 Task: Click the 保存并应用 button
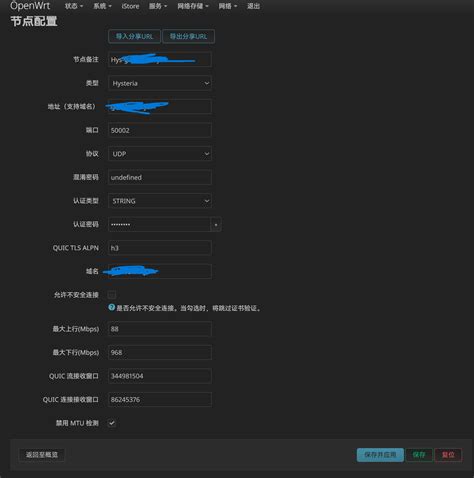click(x=380, y=455)
